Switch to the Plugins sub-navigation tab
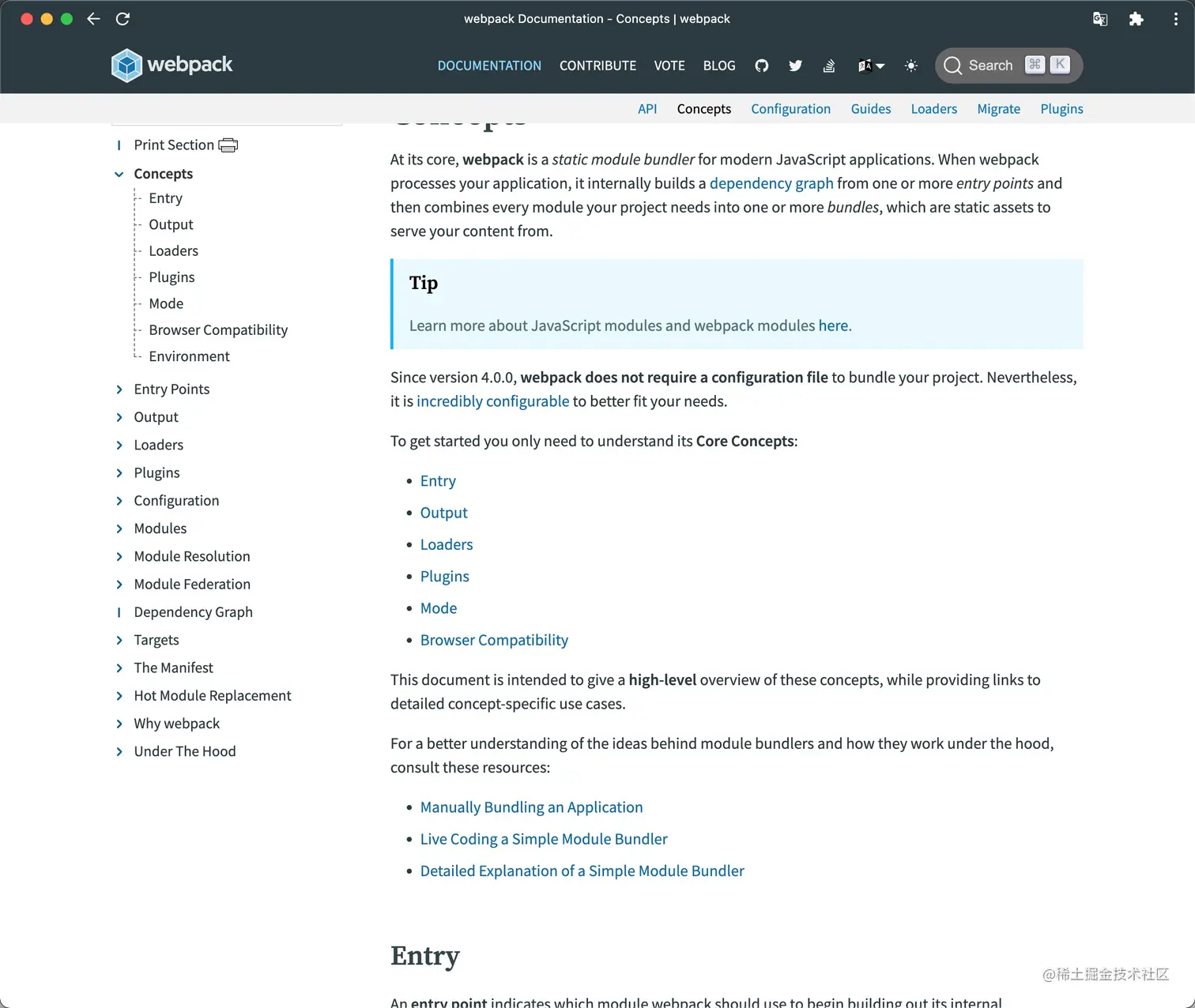The image size is (1195, 1008). coord(1061,109)
